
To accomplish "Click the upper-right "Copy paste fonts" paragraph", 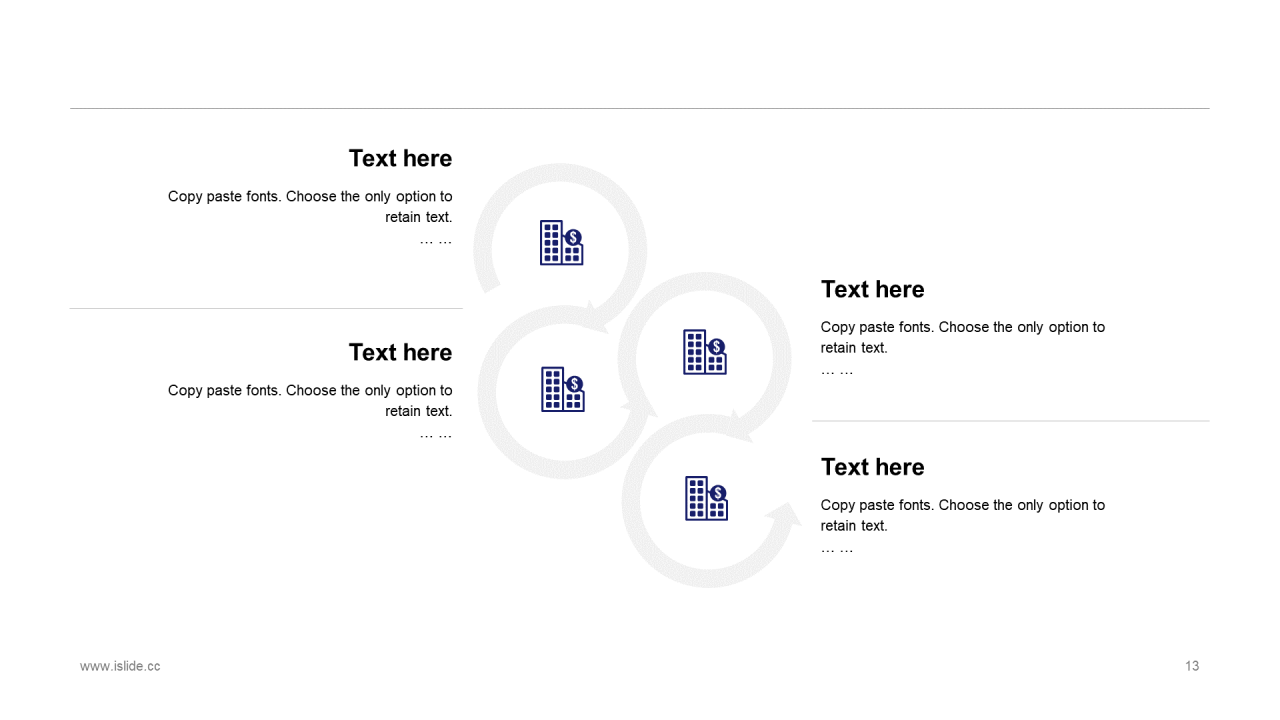I will 962,338.
